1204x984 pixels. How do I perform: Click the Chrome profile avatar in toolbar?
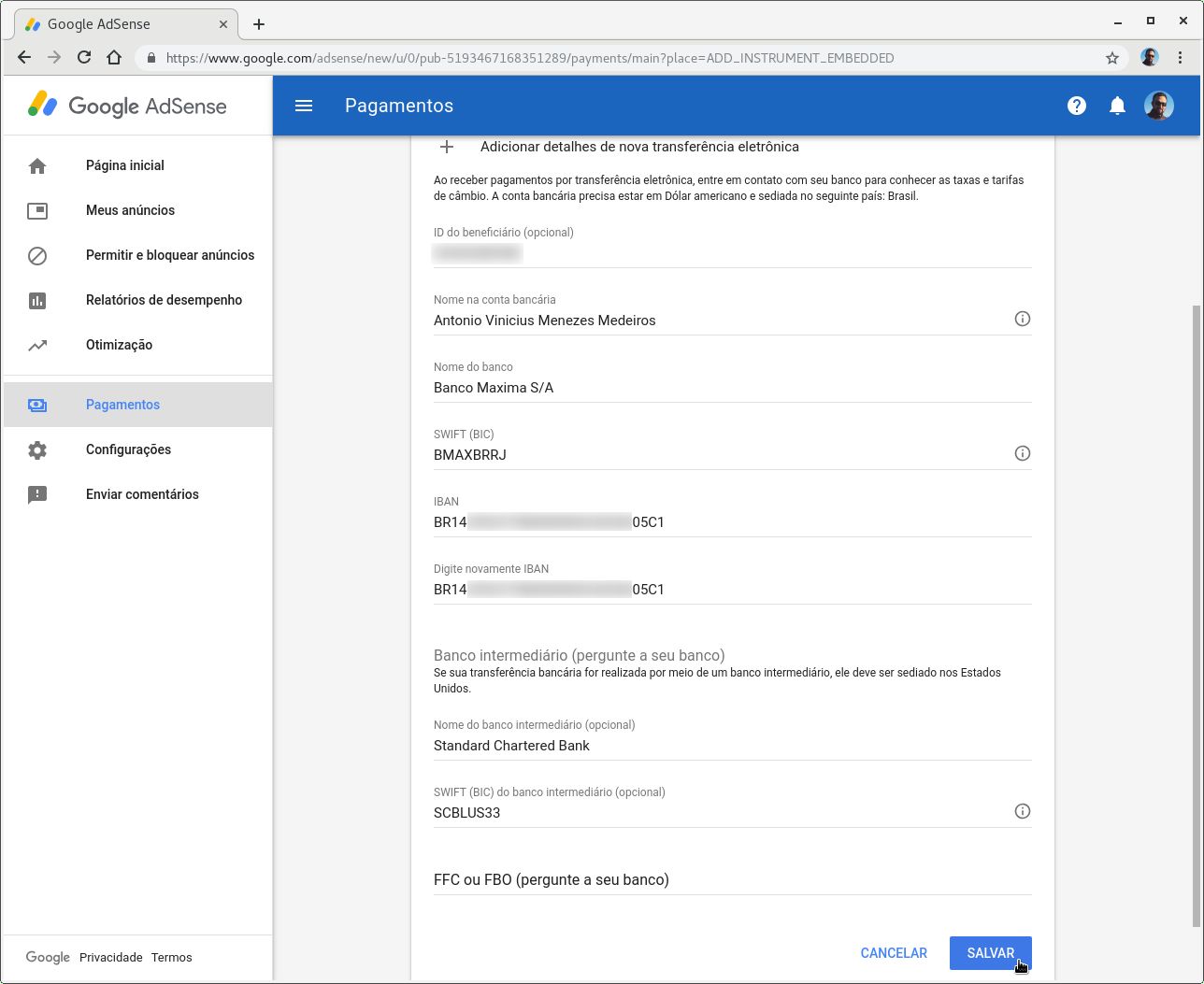pyautogui.click(x=1150, y=57)
